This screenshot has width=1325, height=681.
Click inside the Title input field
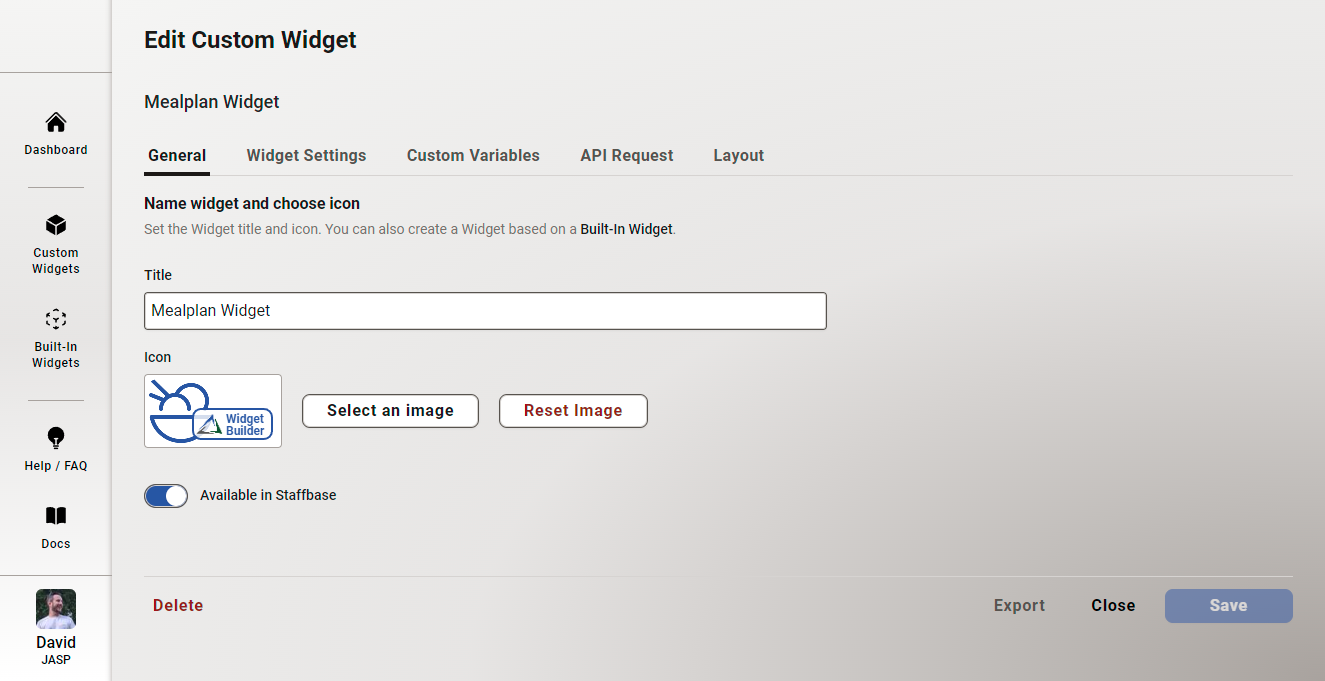coord(485,311)
